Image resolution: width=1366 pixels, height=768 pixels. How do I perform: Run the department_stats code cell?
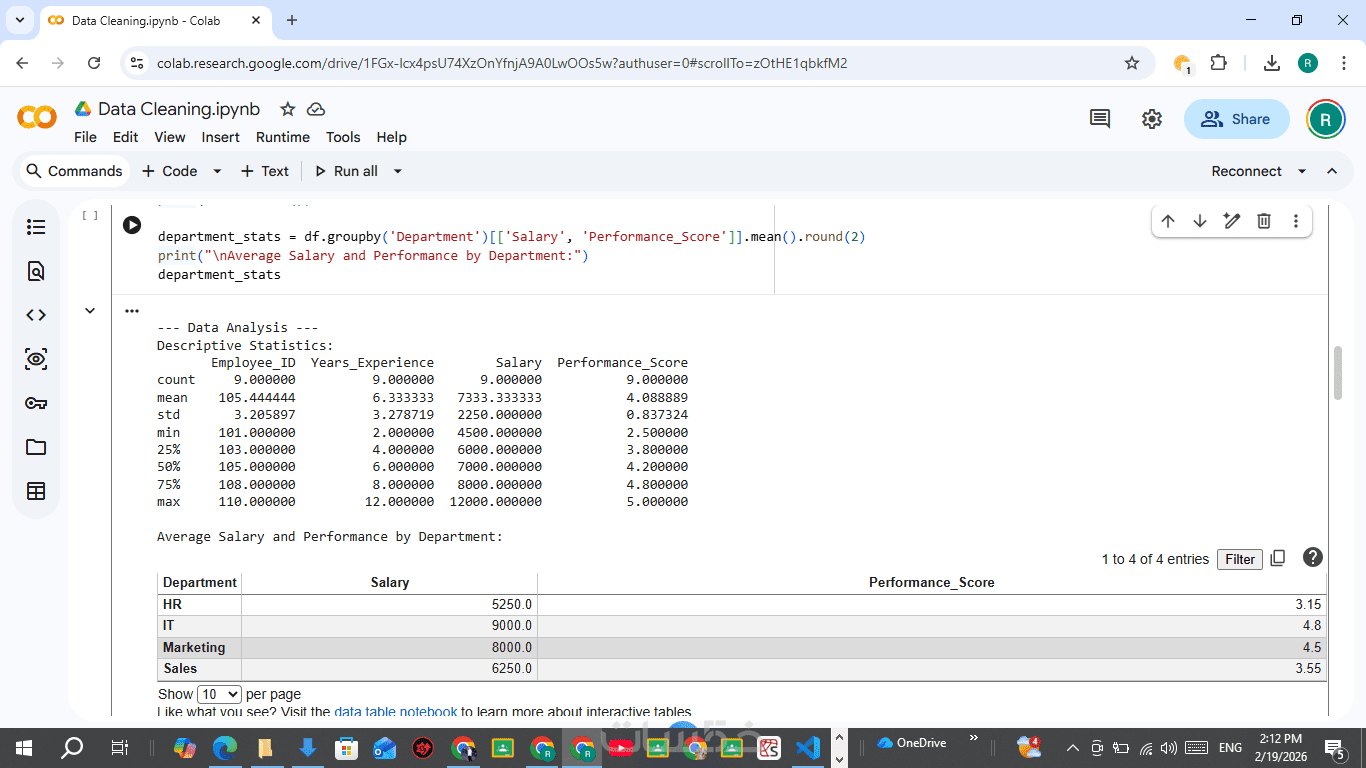pos(132,225)
